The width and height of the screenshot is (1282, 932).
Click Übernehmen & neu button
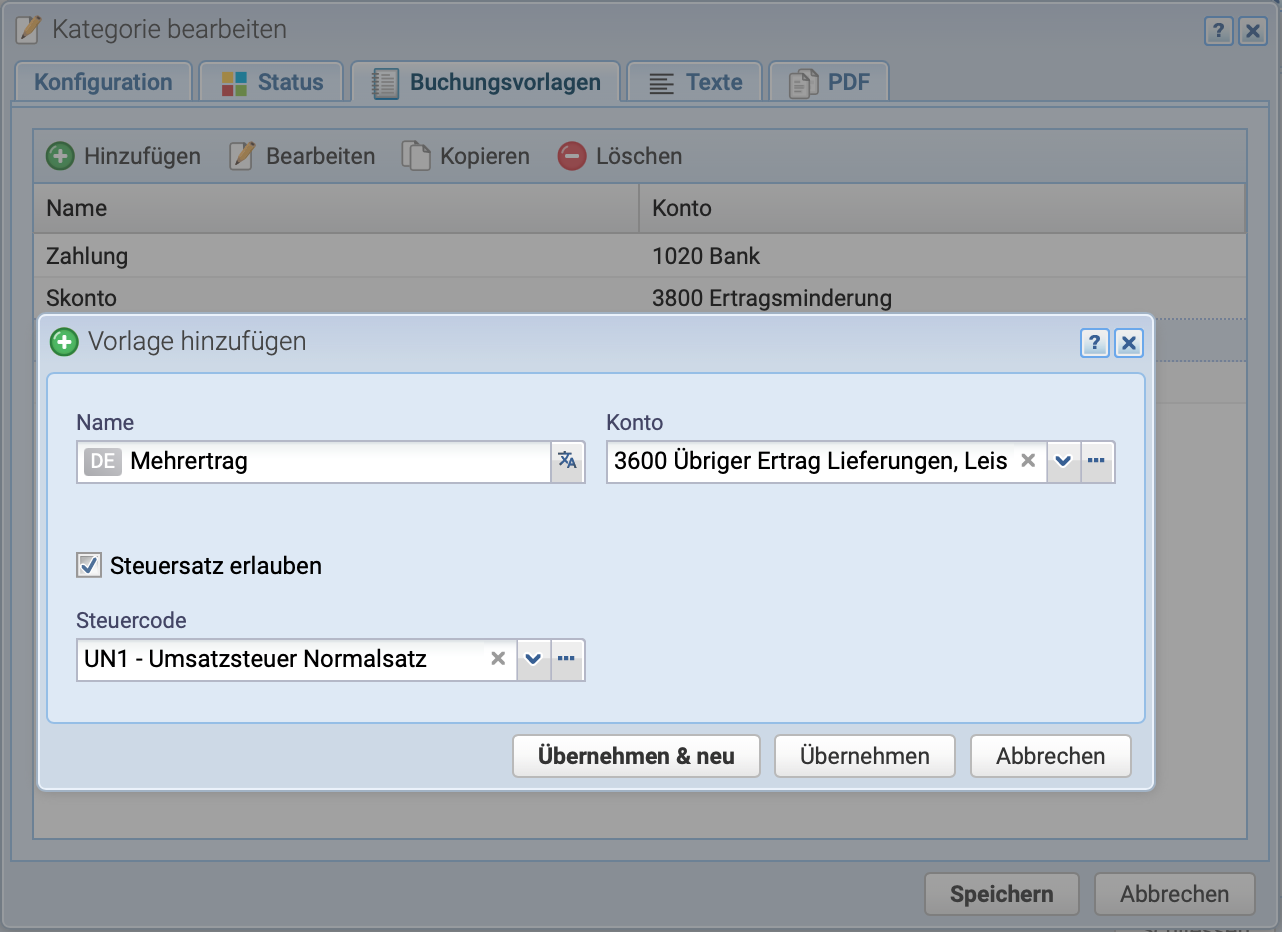pos(636,756)
